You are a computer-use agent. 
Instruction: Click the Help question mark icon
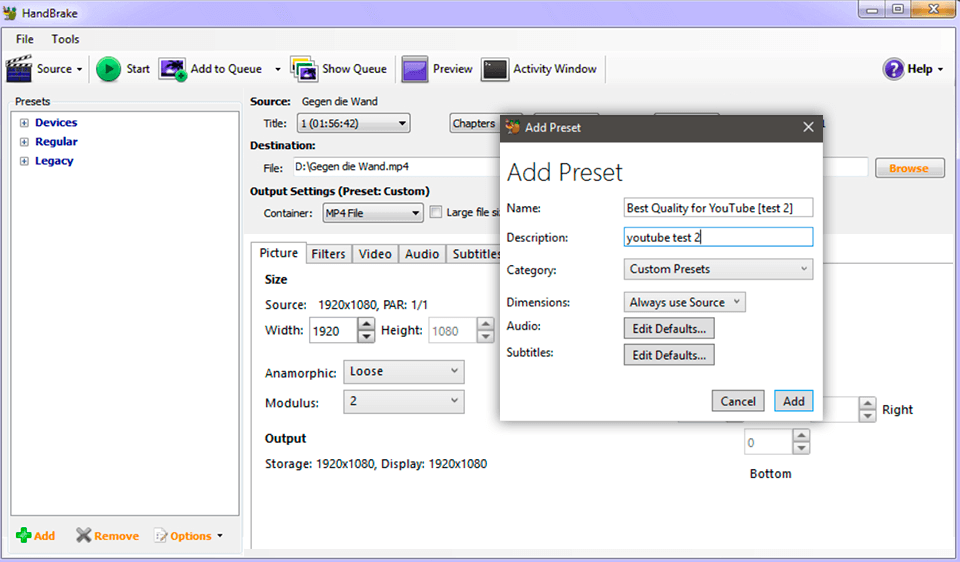point(893,69)
